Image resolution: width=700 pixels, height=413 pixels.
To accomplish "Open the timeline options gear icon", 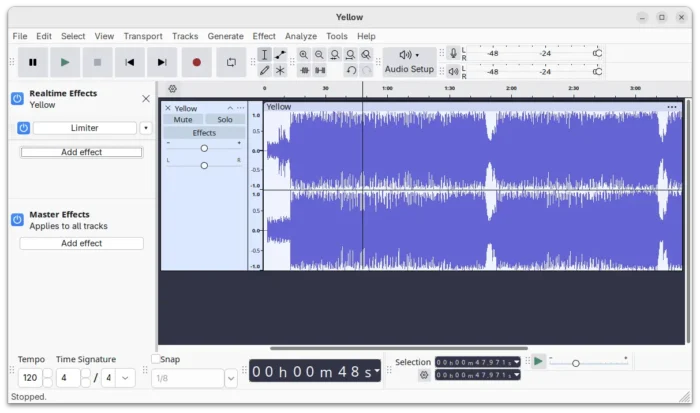I will tap(172, 89).
